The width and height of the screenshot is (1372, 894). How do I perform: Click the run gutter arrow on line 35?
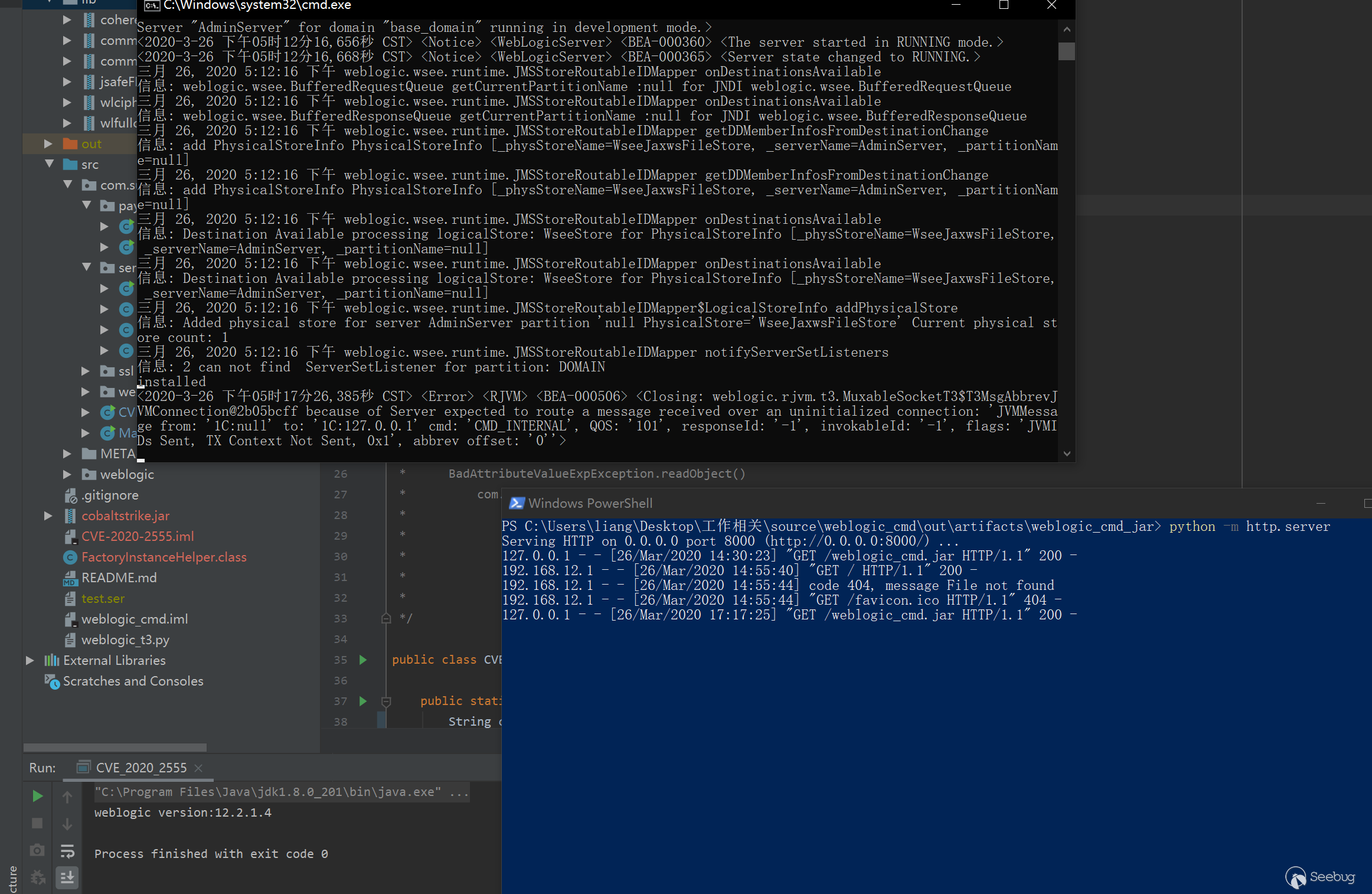363,660
